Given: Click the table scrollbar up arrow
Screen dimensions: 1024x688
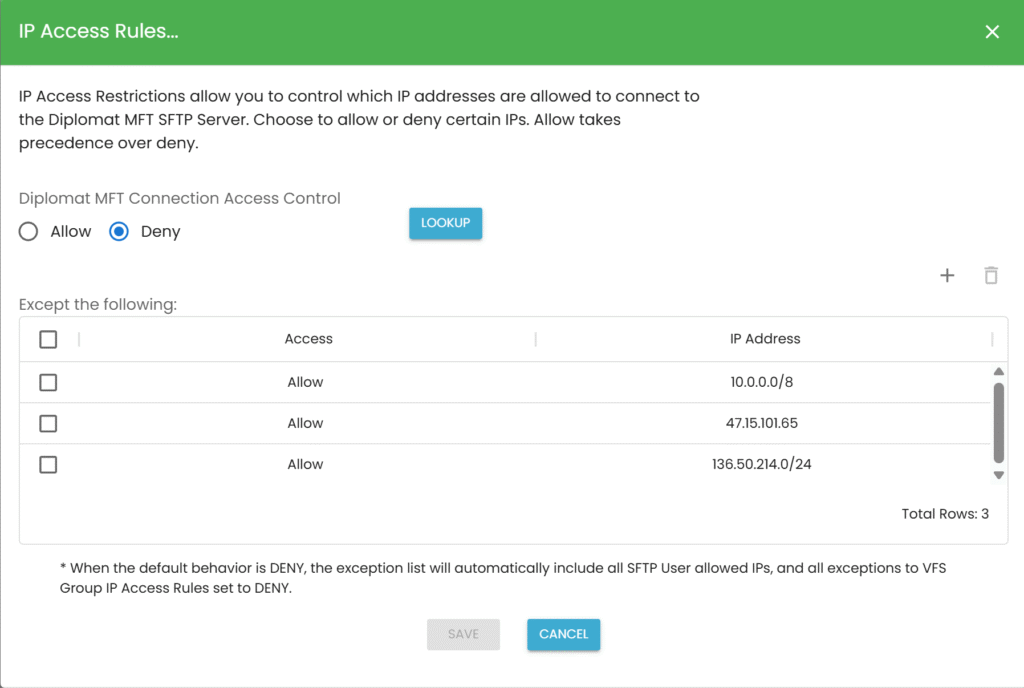Looking at the screenshot, I should (998, 372).
